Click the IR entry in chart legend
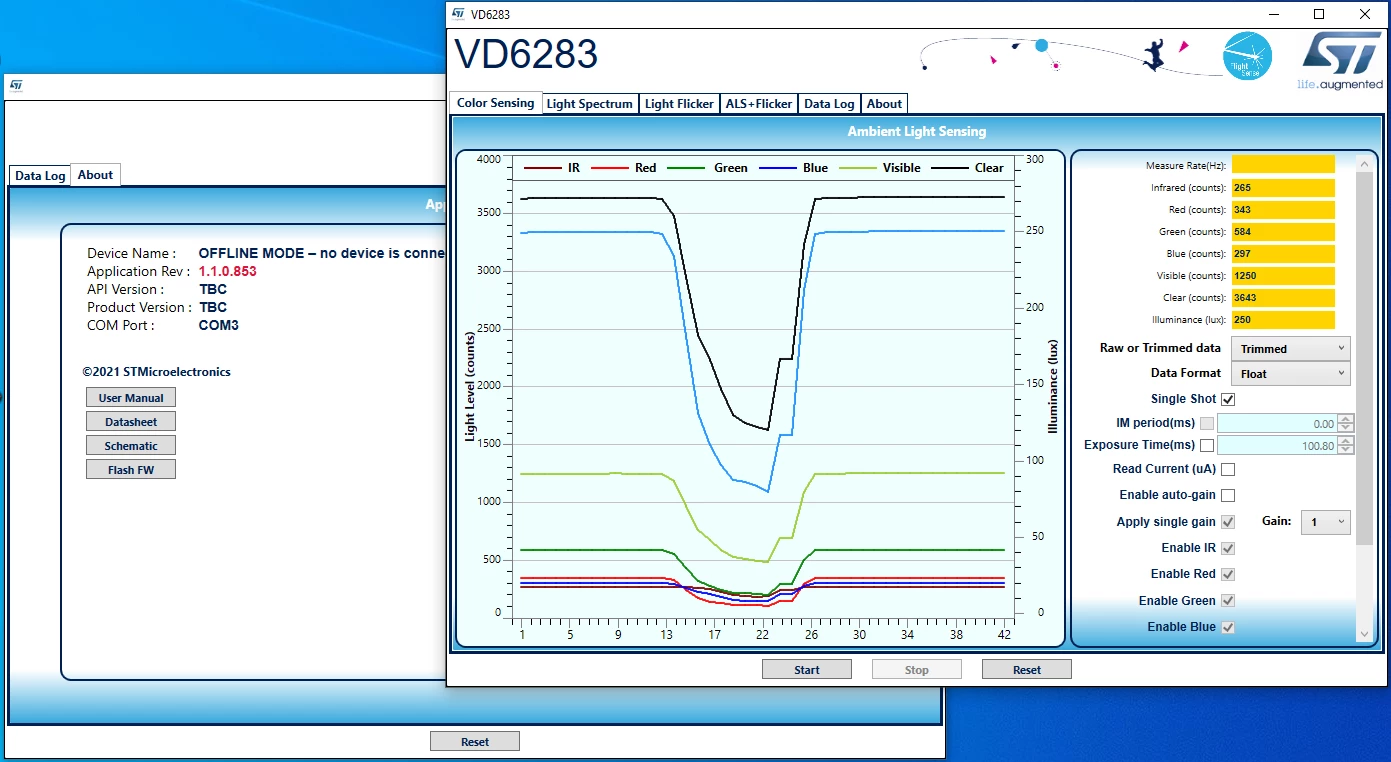Screen dimensions: 1391x762 click(x=552, y=168)
